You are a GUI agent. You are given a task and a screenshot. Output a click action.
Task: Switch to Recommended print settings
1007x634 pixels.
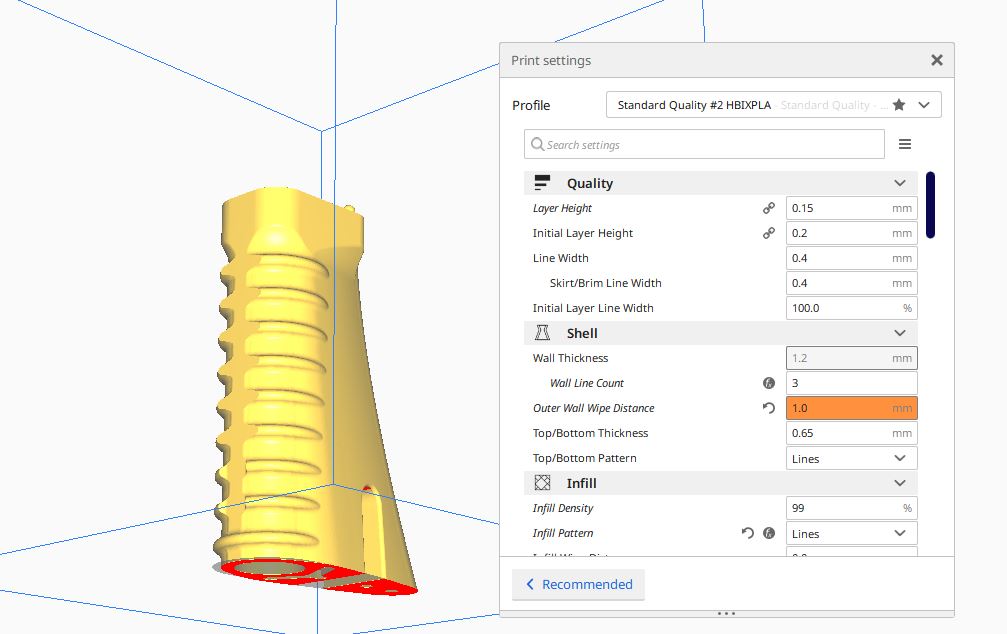[x=578, y=584]
